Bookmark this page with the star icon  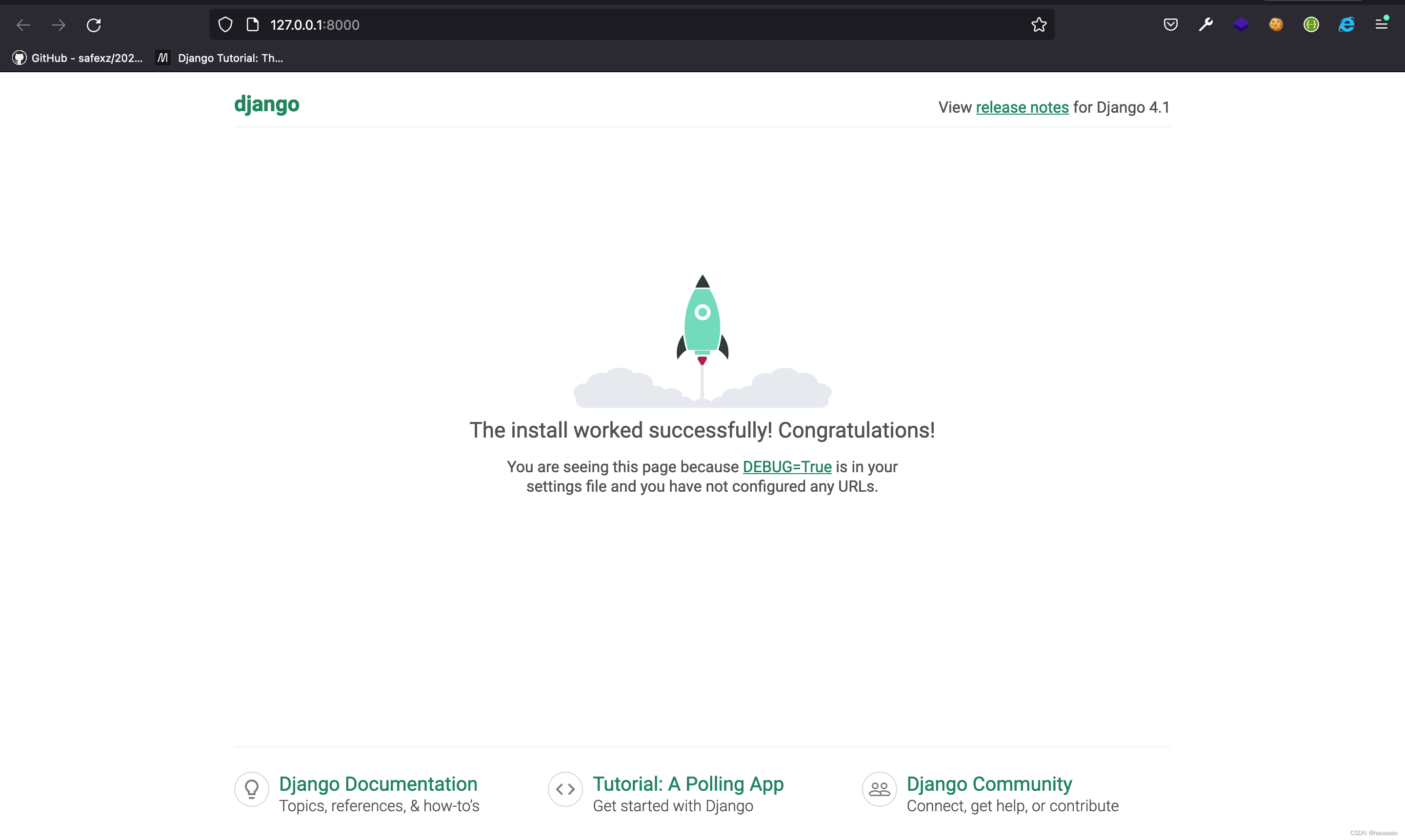(x=1039, y=25)
